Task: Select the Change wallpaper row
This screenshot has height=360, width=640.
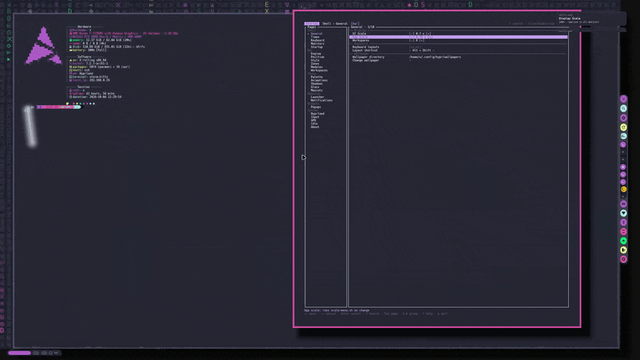Action: (459, 60)
